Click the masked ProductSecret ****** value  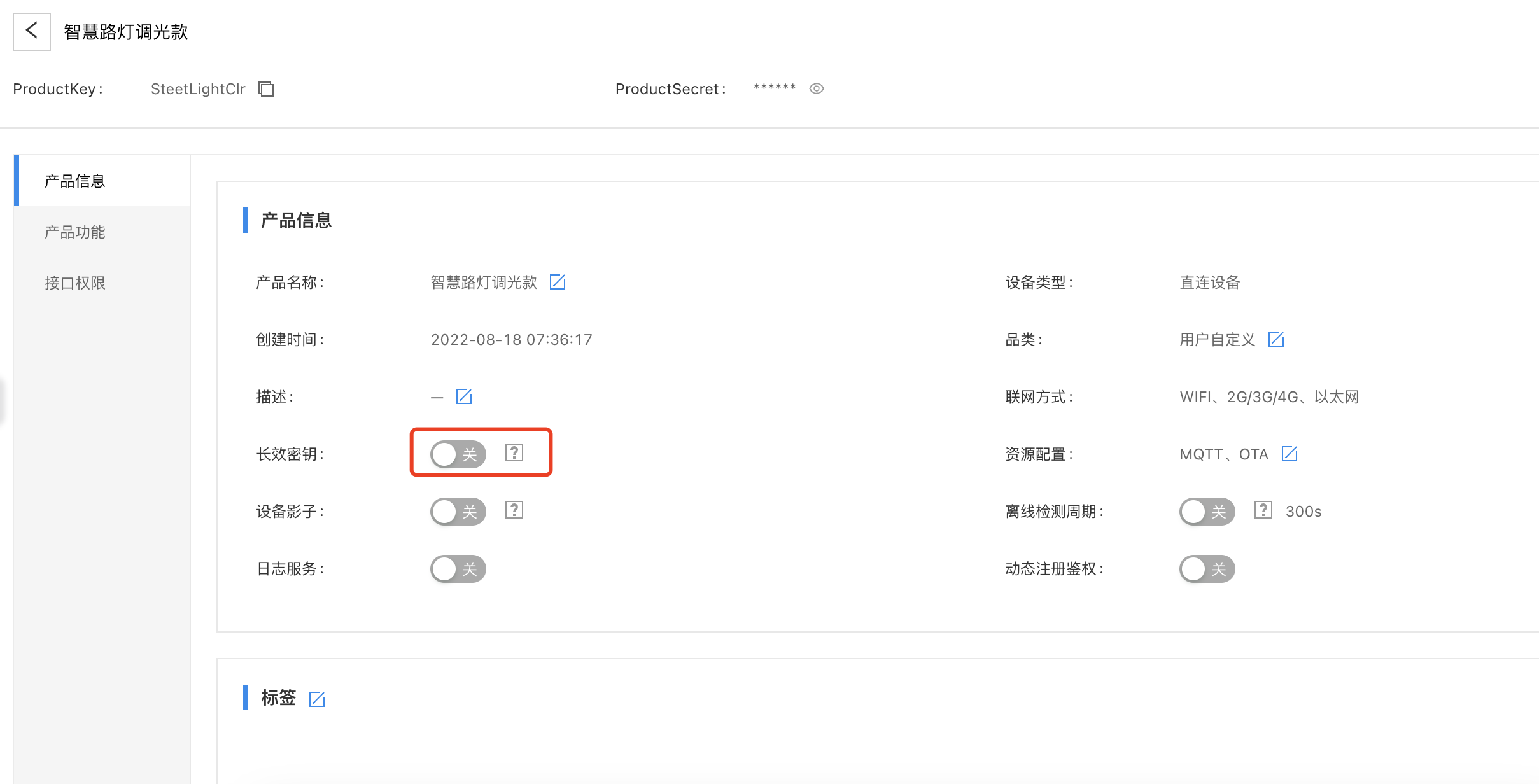[775, 88]
